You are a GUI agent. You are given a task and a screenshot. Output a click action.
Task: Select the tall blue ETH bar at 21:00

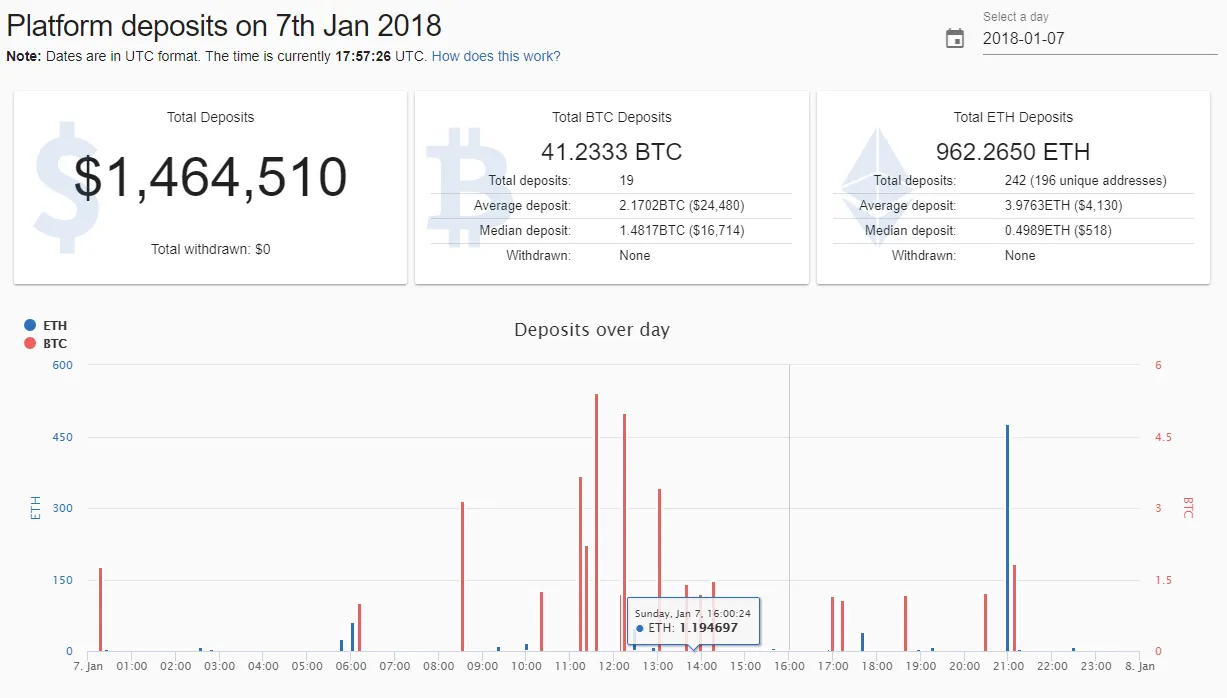pyautogui.click(x=1008, y=538)
